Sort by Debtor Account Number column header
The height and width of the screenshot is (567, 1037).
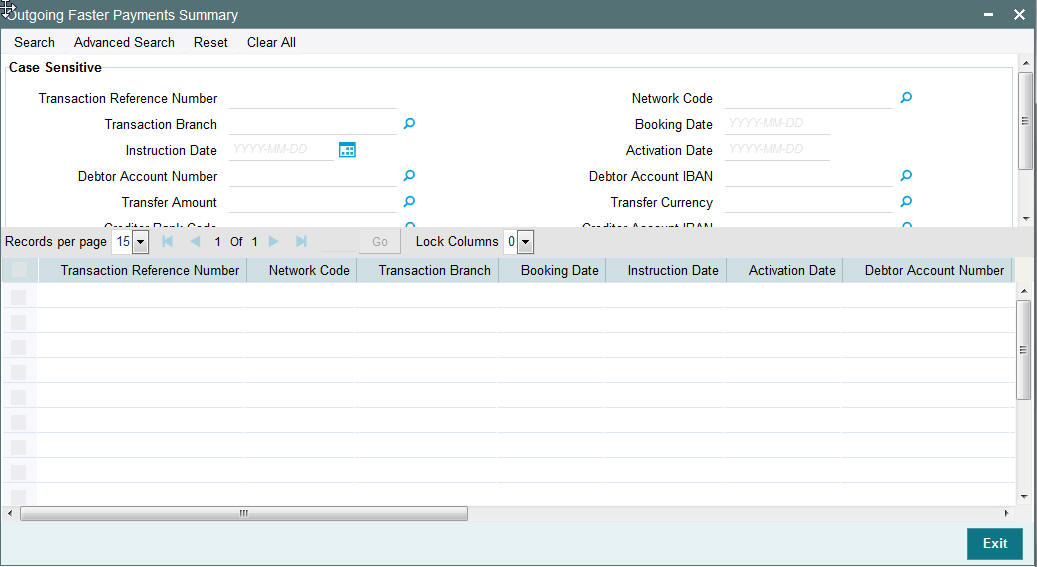[934, 271]
